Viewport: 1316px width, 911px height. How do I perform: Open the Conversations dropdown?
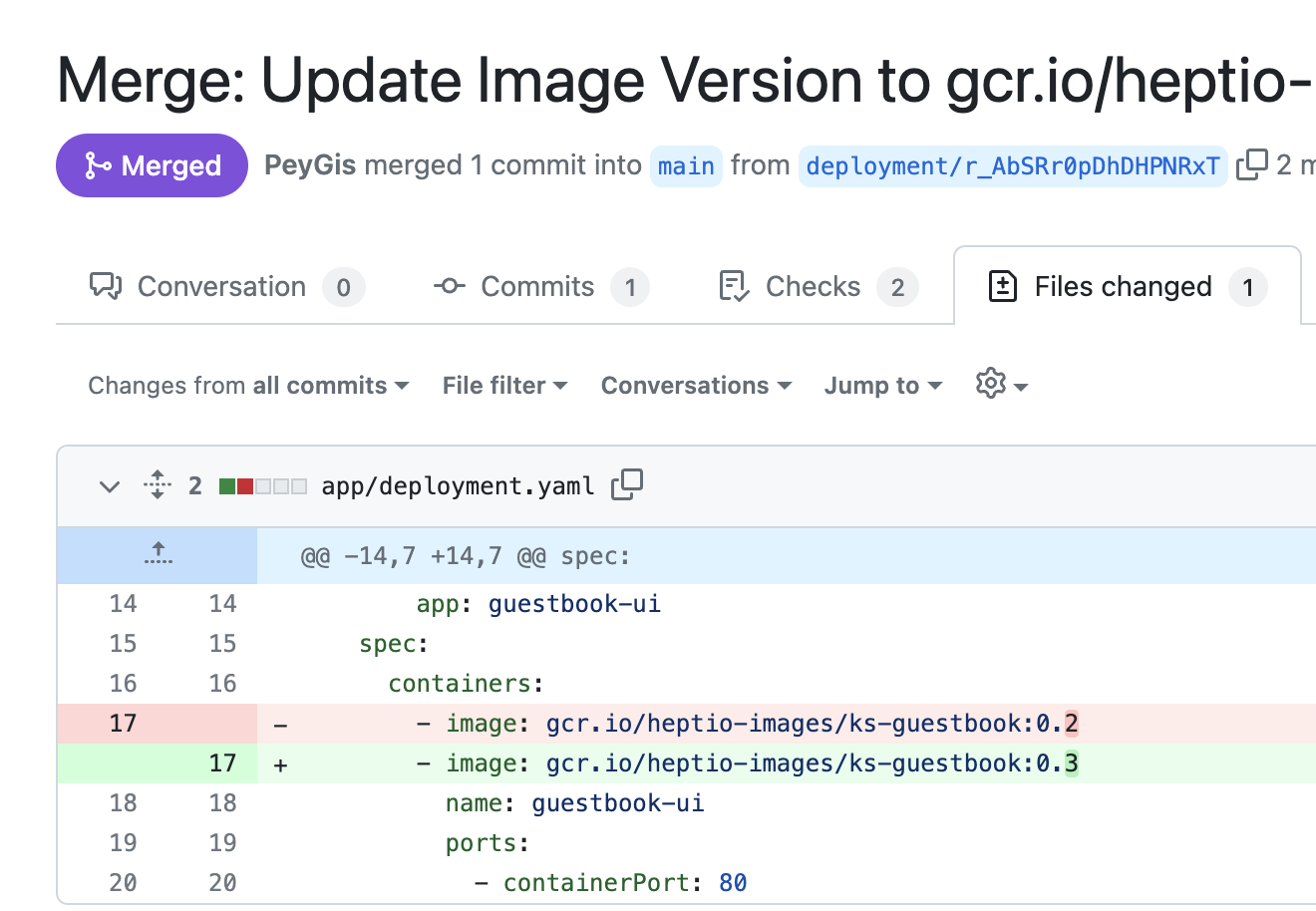coord(696,386)
